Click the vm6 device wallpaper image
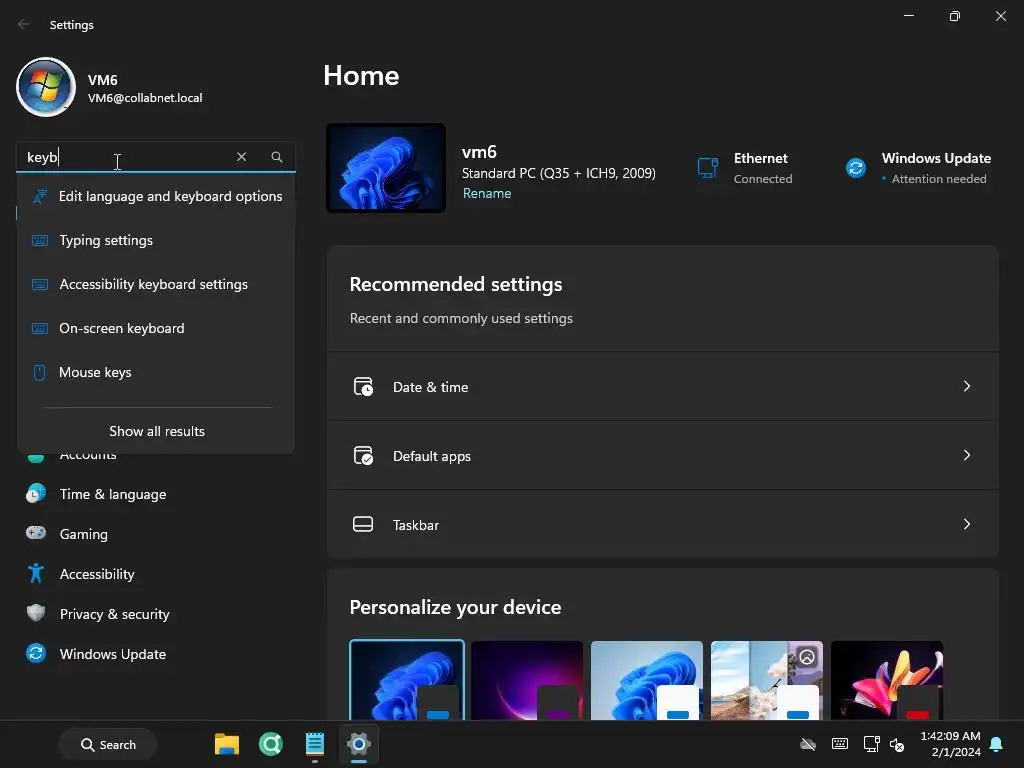Image resolution: width=1024 pixels, height=768 pixels. click(386, 168)
